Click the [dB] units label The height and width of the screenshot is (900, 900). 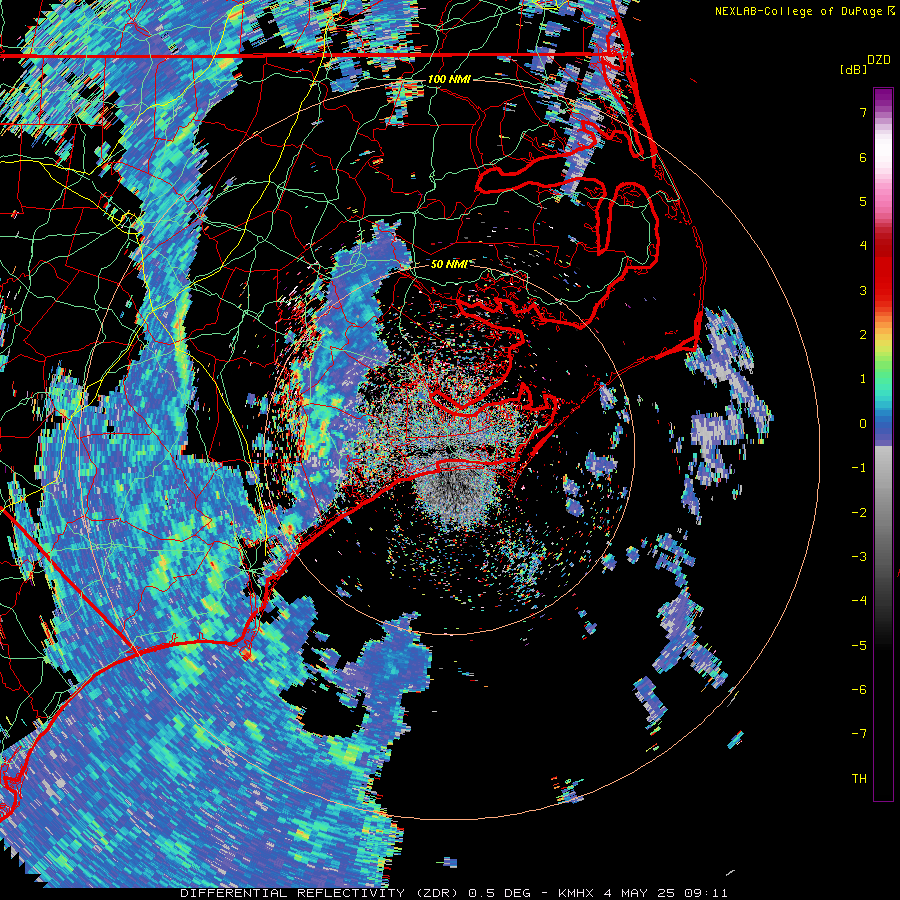(852, 69)
